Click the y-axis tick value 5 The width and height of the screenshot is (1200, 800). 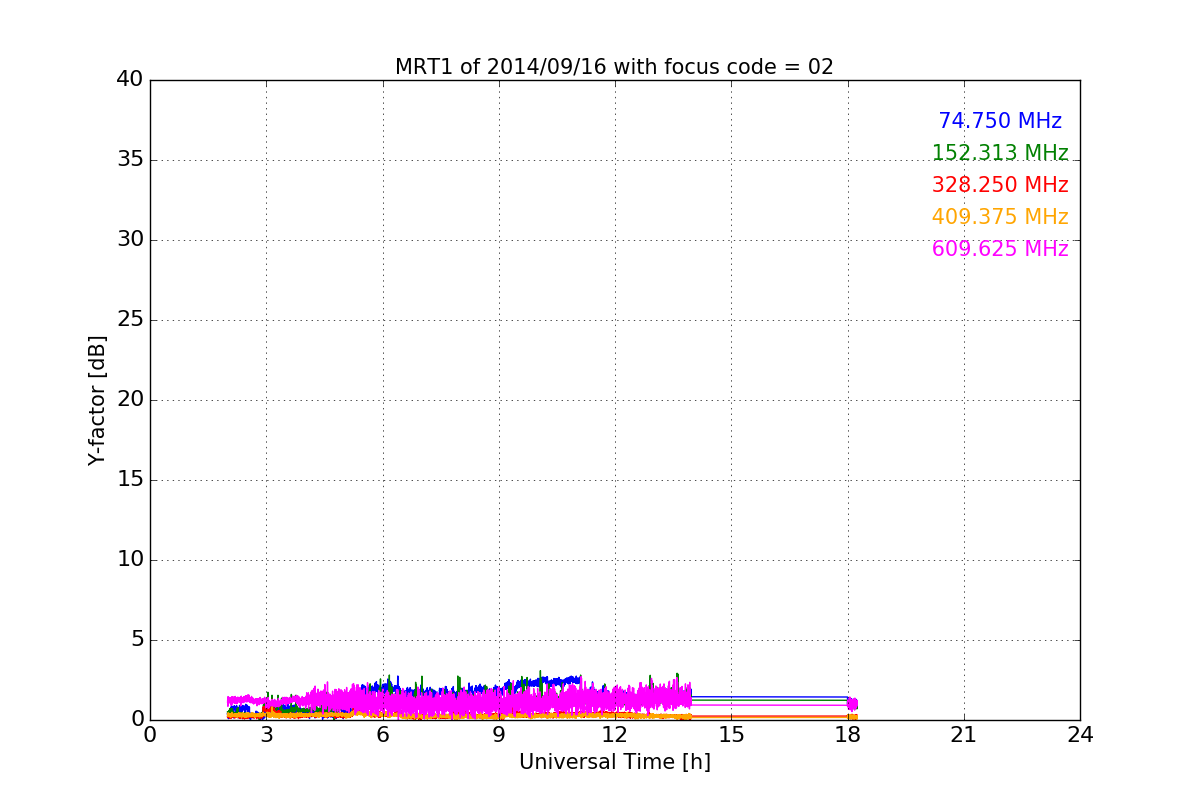click(x=137, y=640)
